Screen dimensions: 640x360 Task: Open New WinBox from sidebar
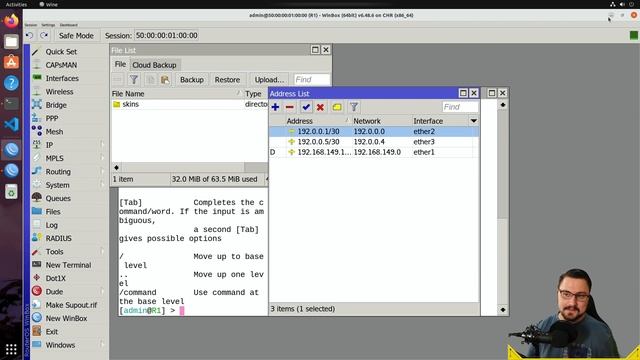[66, 318]
